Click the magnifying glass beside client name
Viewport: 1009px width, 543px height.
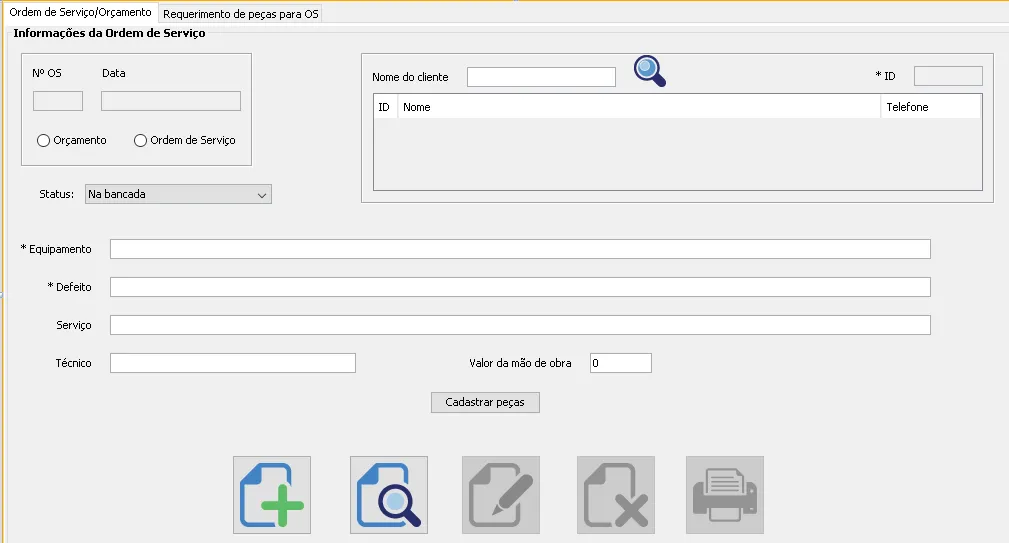point(650,71)
